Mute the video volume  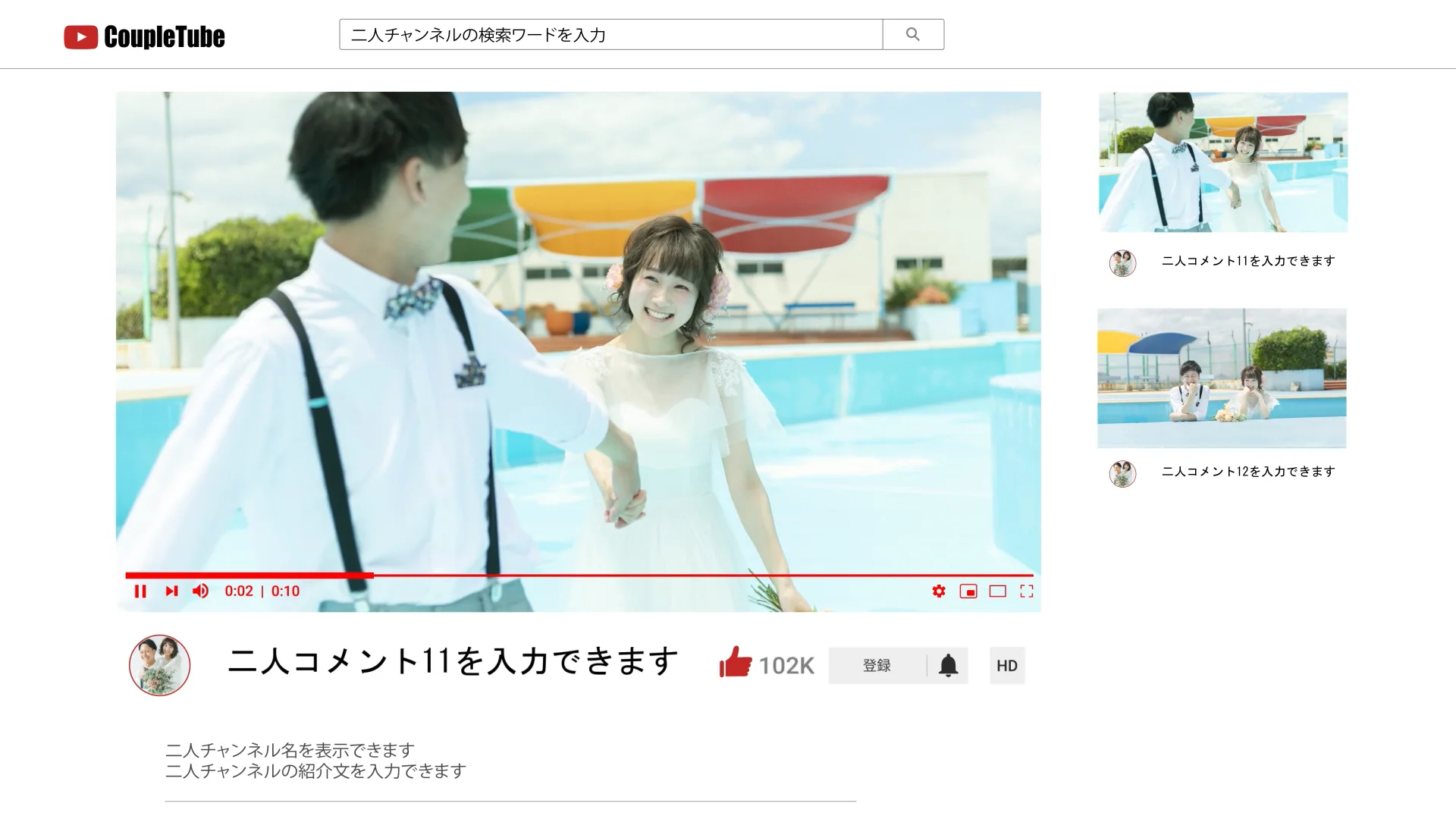pyautogui.click(x=201, y=591)
